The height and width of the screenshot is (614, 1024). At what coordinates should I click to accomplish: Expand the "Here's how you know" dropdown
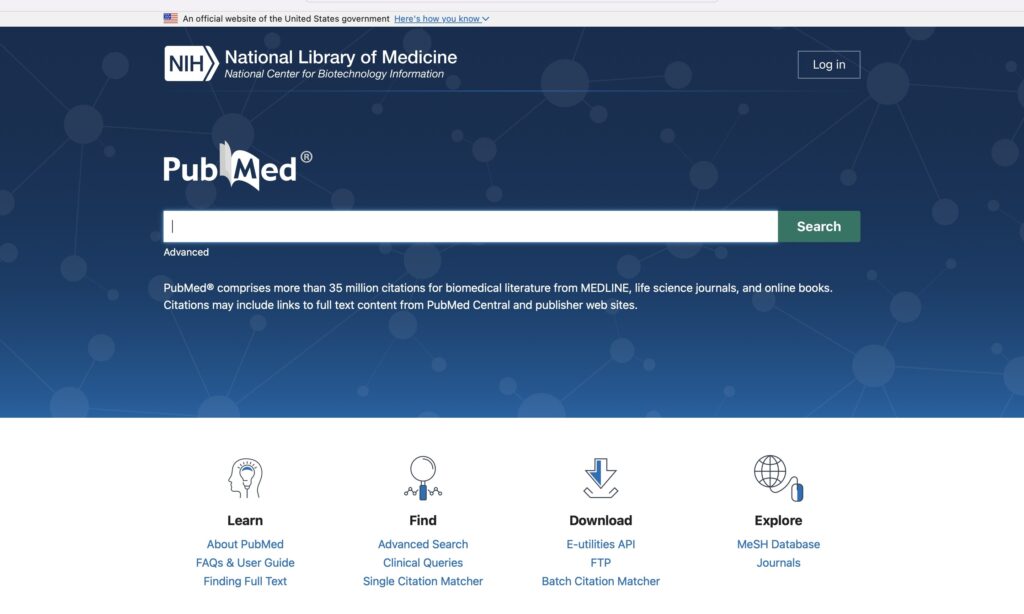(441, 19)
